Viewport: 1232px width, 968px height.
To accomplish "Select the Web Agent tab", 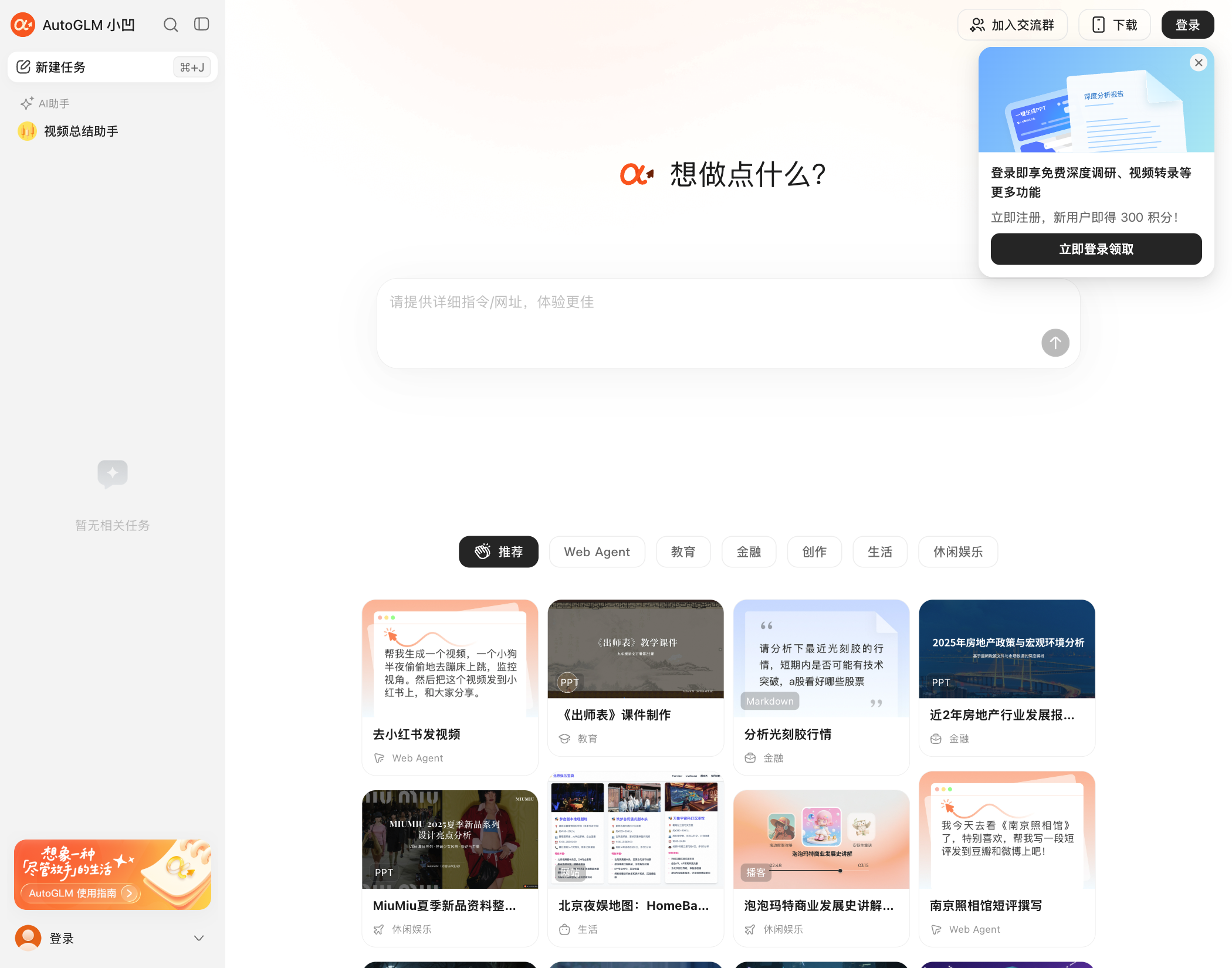I will [597, 551].
